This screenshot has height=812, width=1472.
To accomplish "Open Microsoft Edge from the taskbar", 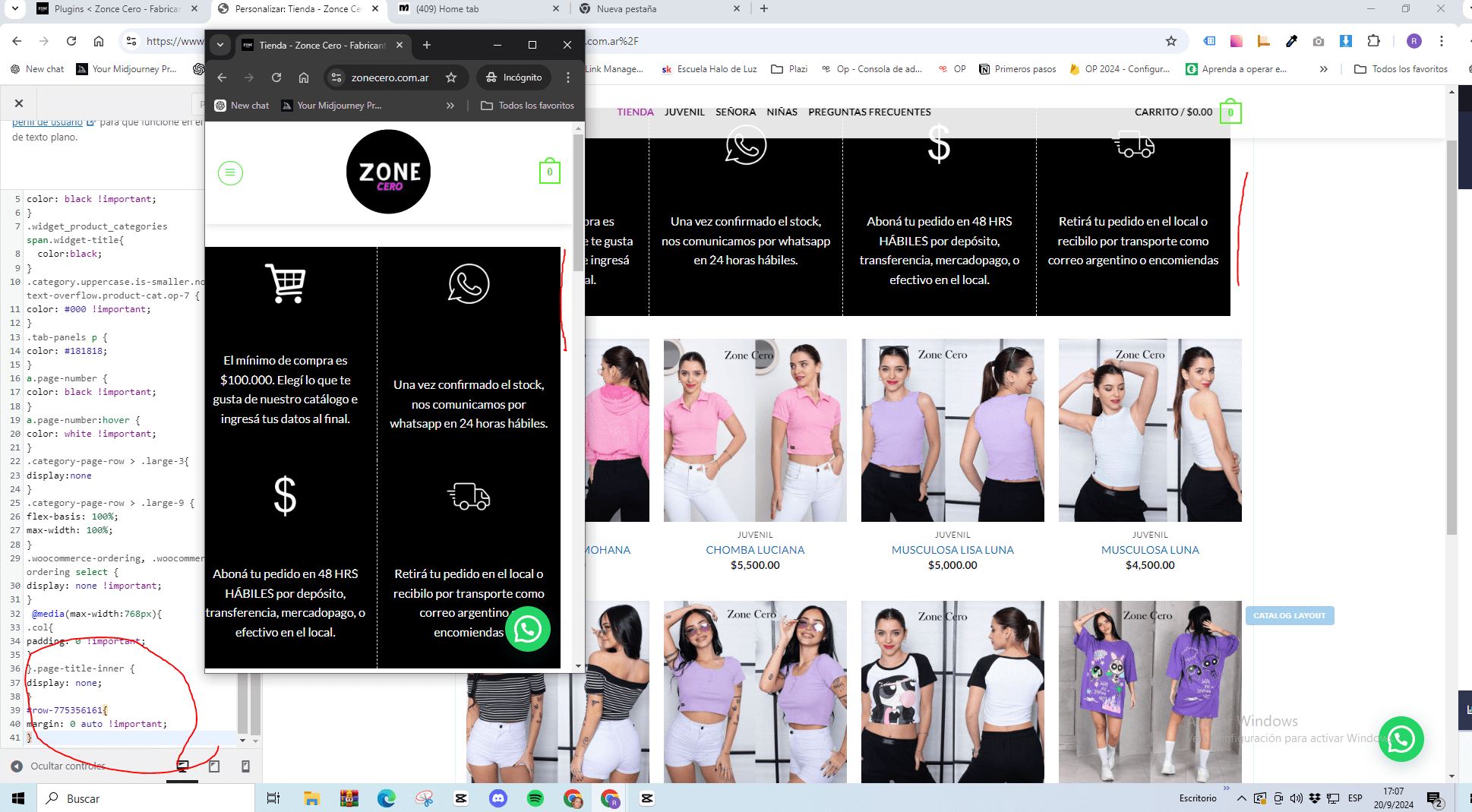I will 387,798.
